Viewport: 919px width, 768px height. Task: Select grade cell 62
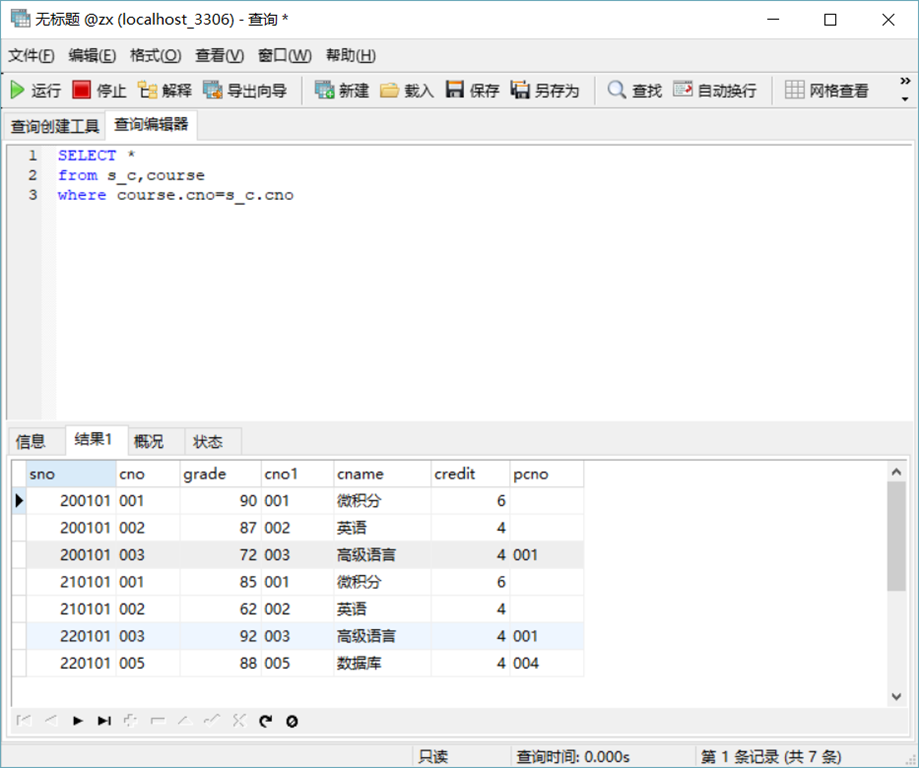(x=220, y=609)
